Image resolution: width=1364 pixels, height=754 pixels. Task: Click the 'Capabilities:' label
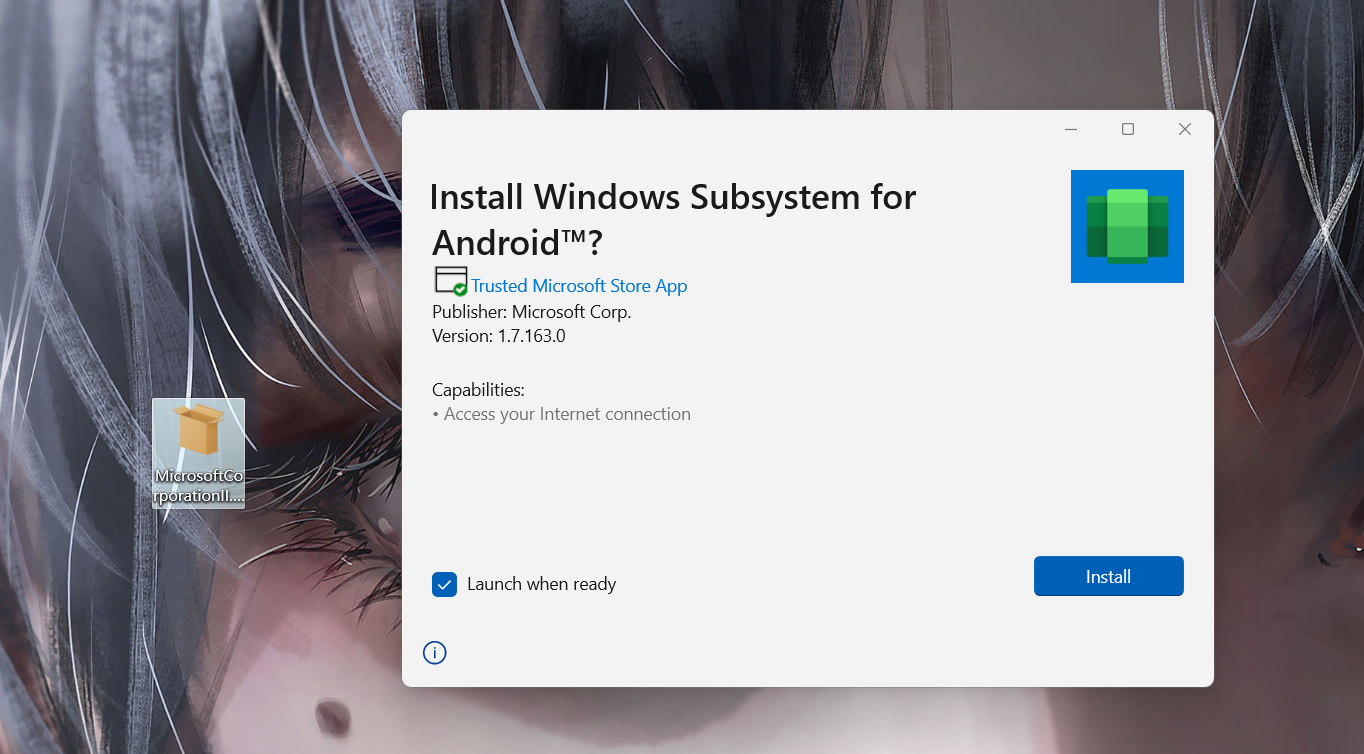478,390
